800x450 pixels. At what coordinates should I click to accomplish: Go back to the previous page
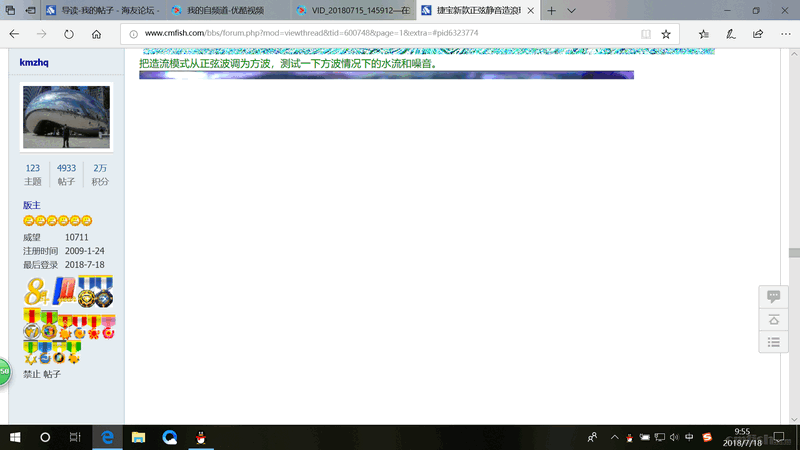coord(14,34)
